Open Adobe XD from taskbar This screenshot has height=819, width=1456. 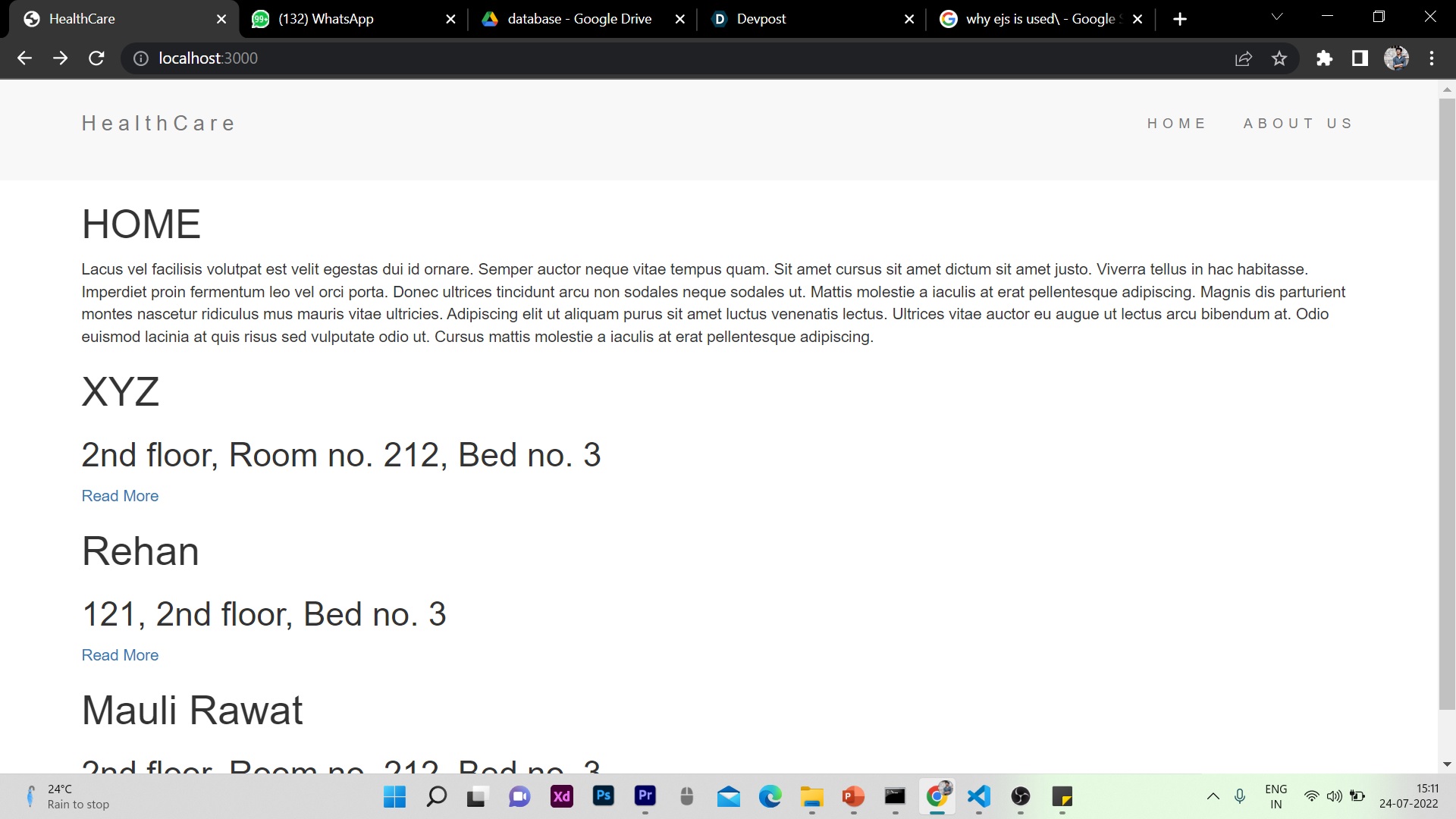coord(561,796)
